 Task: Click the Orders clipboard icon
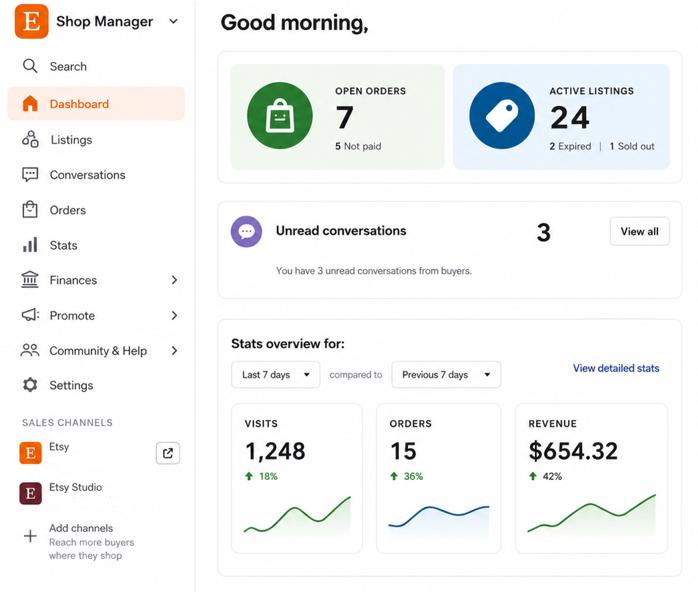30,210
